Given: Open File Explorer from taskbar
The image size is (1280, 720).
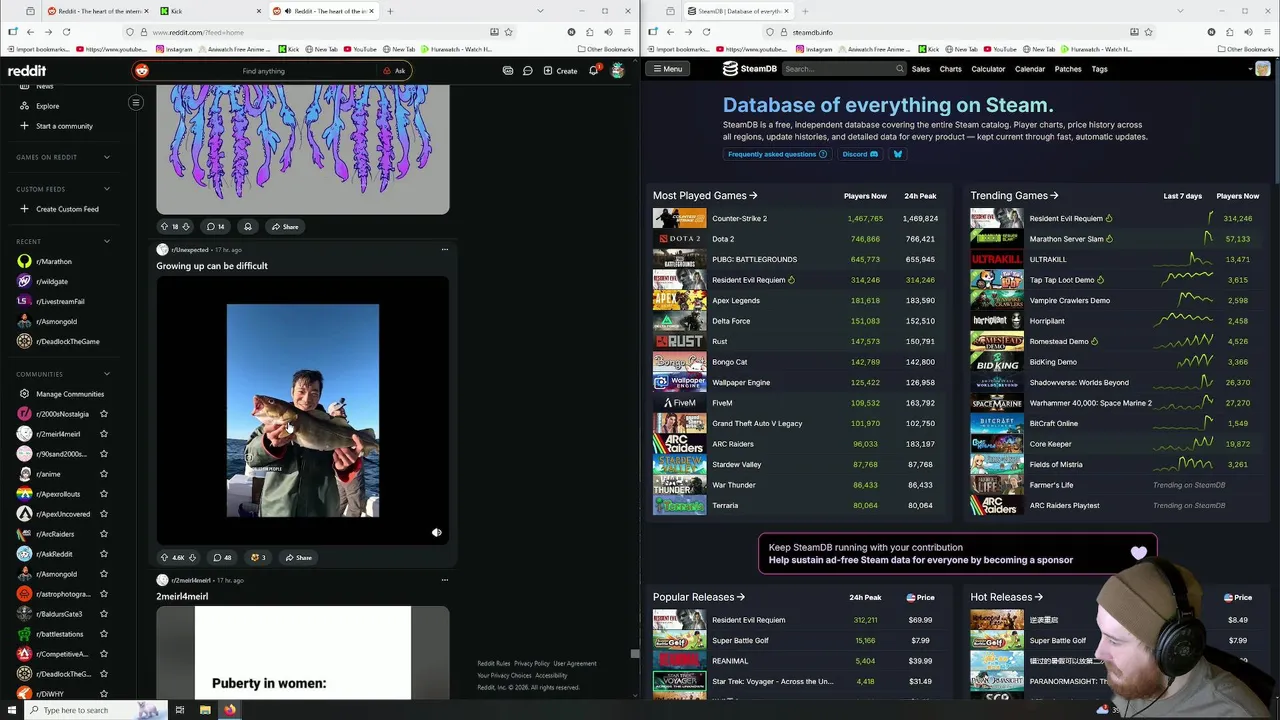Looking at the screenshot, I should coord(205,710).
